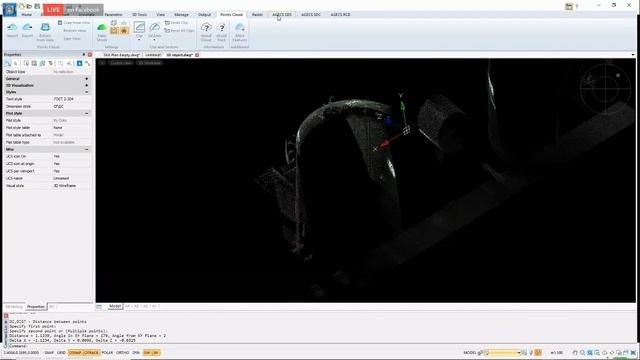Toggle the orange square settings icon beside View Mode
The width and height of the screenshot is (640, 360).
tap(114, 31)
